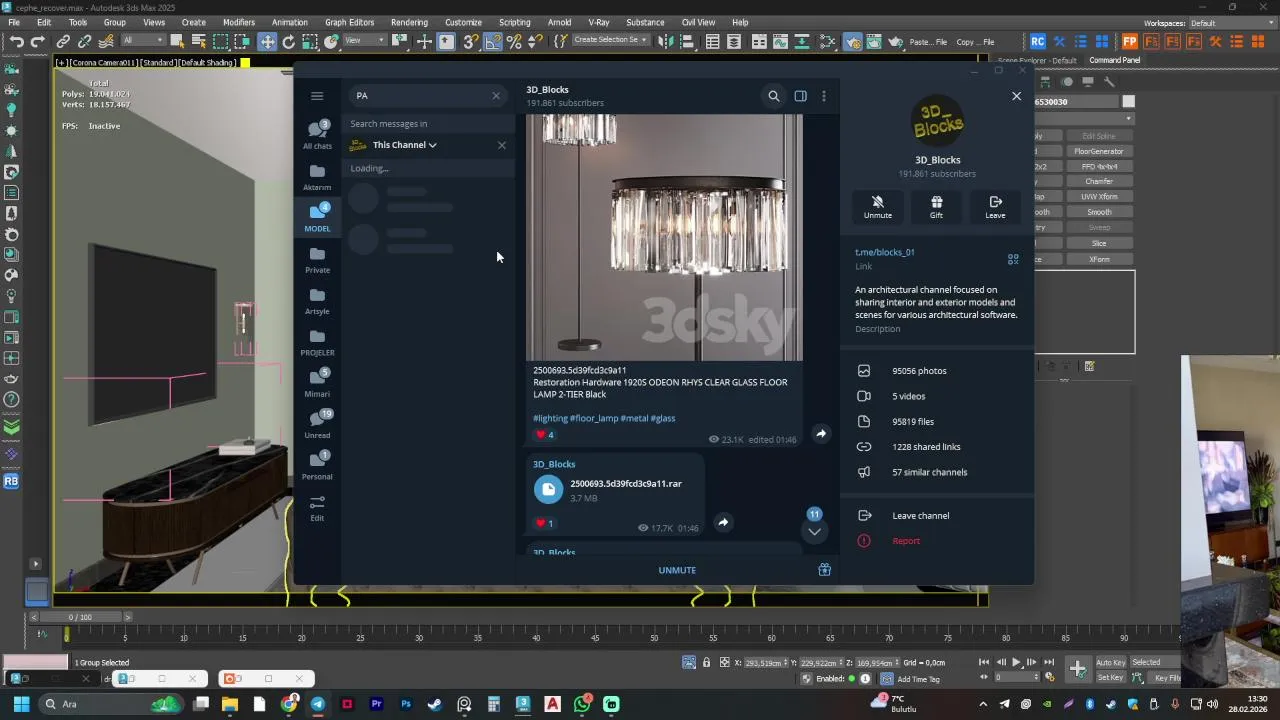The image size is (1280, 720).
Task: Open the chat three-dot options menu
Action: coord(824,96)
